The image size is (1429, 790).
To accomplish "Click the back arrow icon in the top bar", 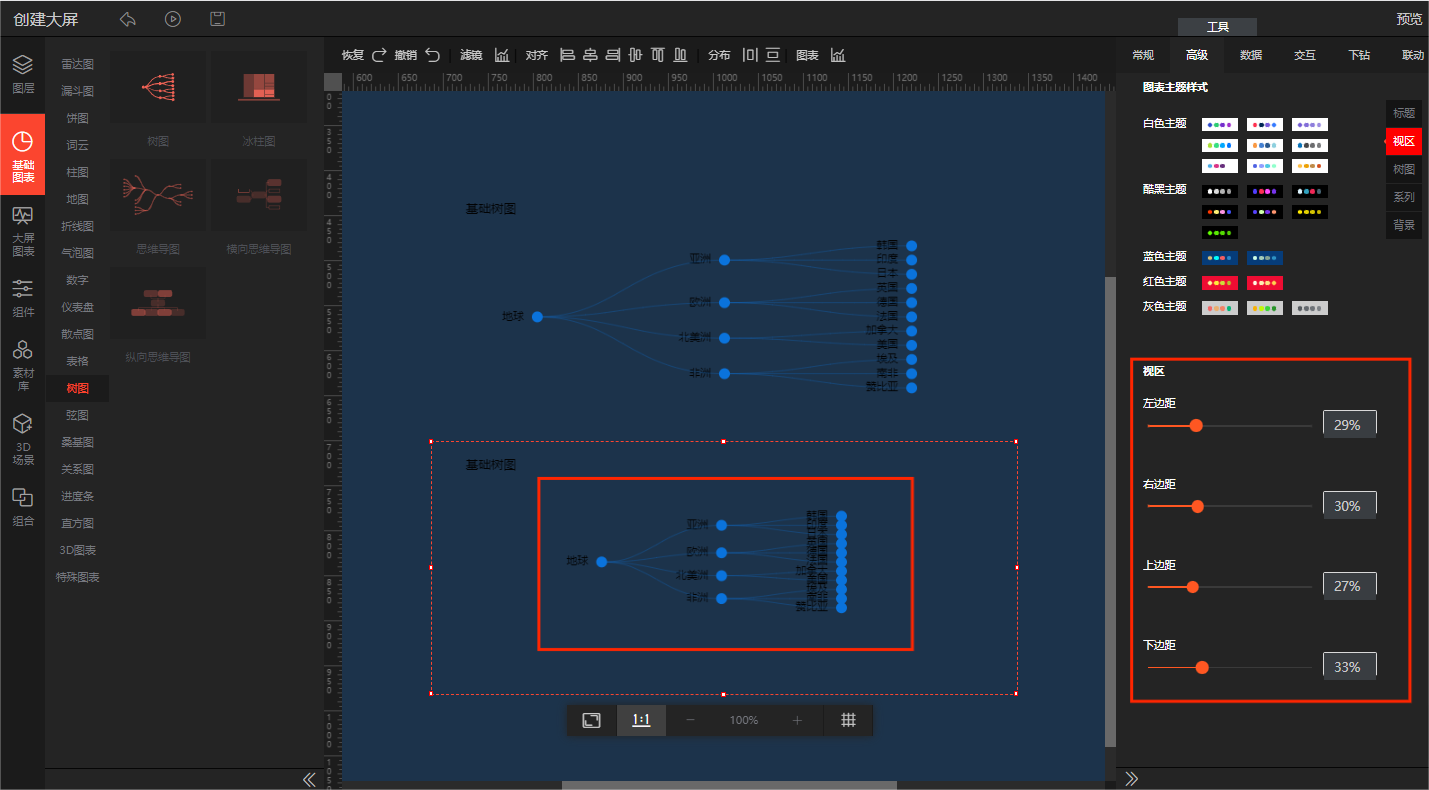I will (x=128, y=19).
